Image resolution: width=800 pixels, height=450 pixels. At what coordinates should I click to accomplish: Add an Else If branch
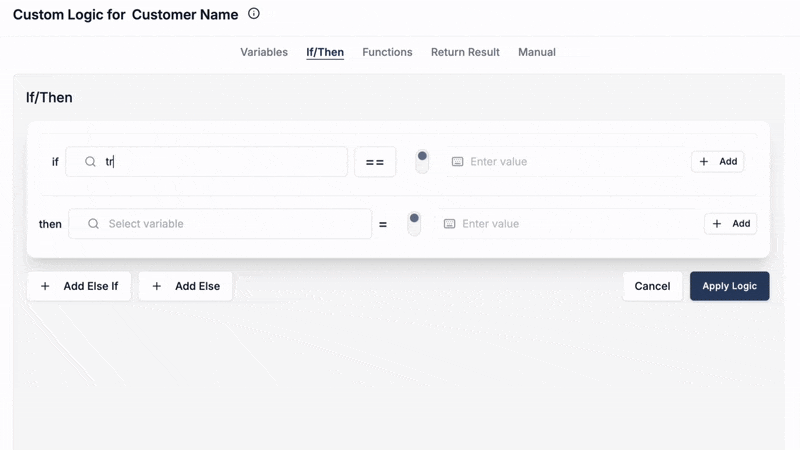[79, 286]
